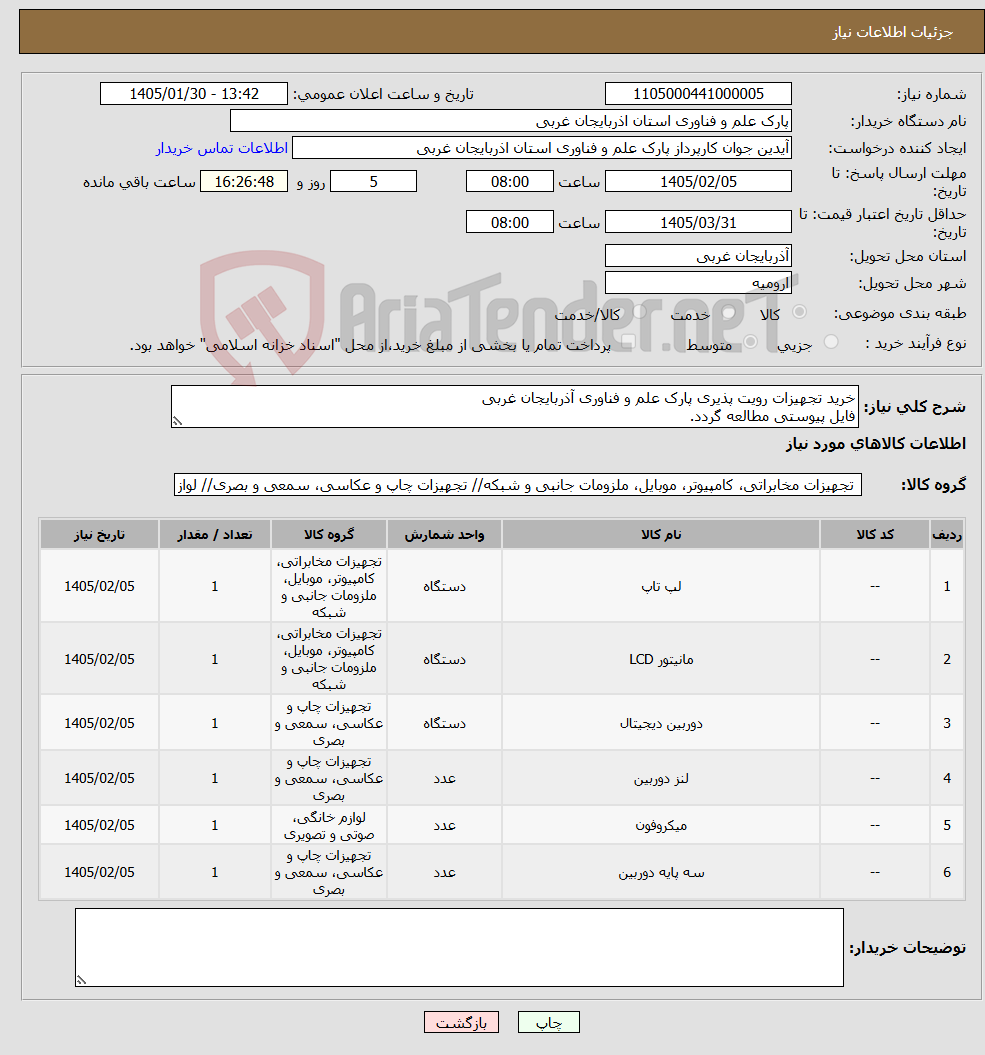Click the نام دستگاه خریدار field
The image size is (985, 1055).
pyautogui.click(x=511, y=121)
